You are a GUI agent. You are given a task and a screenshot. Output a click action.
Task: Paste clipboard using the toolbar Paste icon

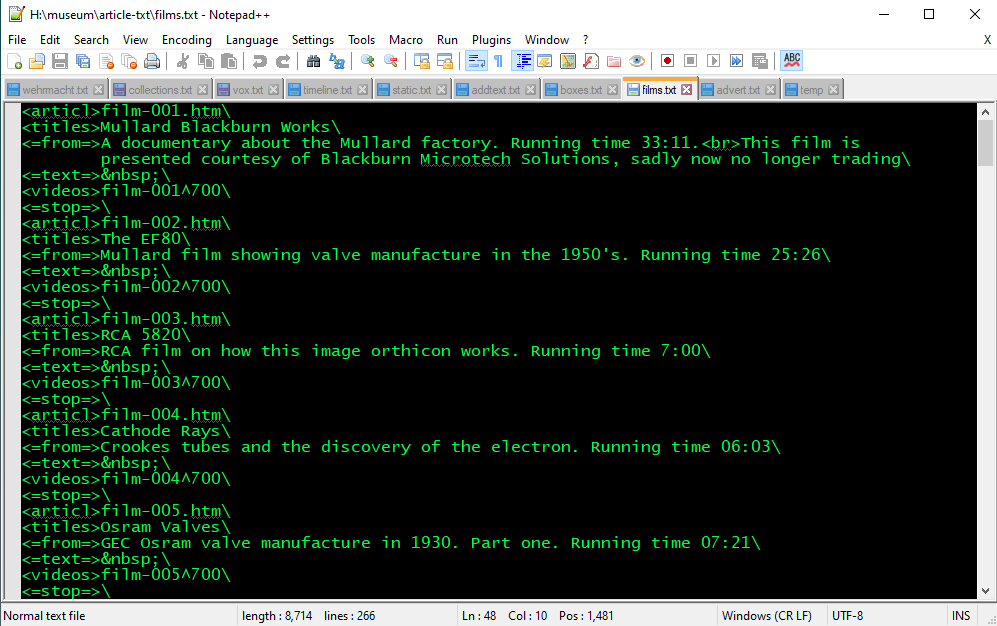[x=228, y=61]
